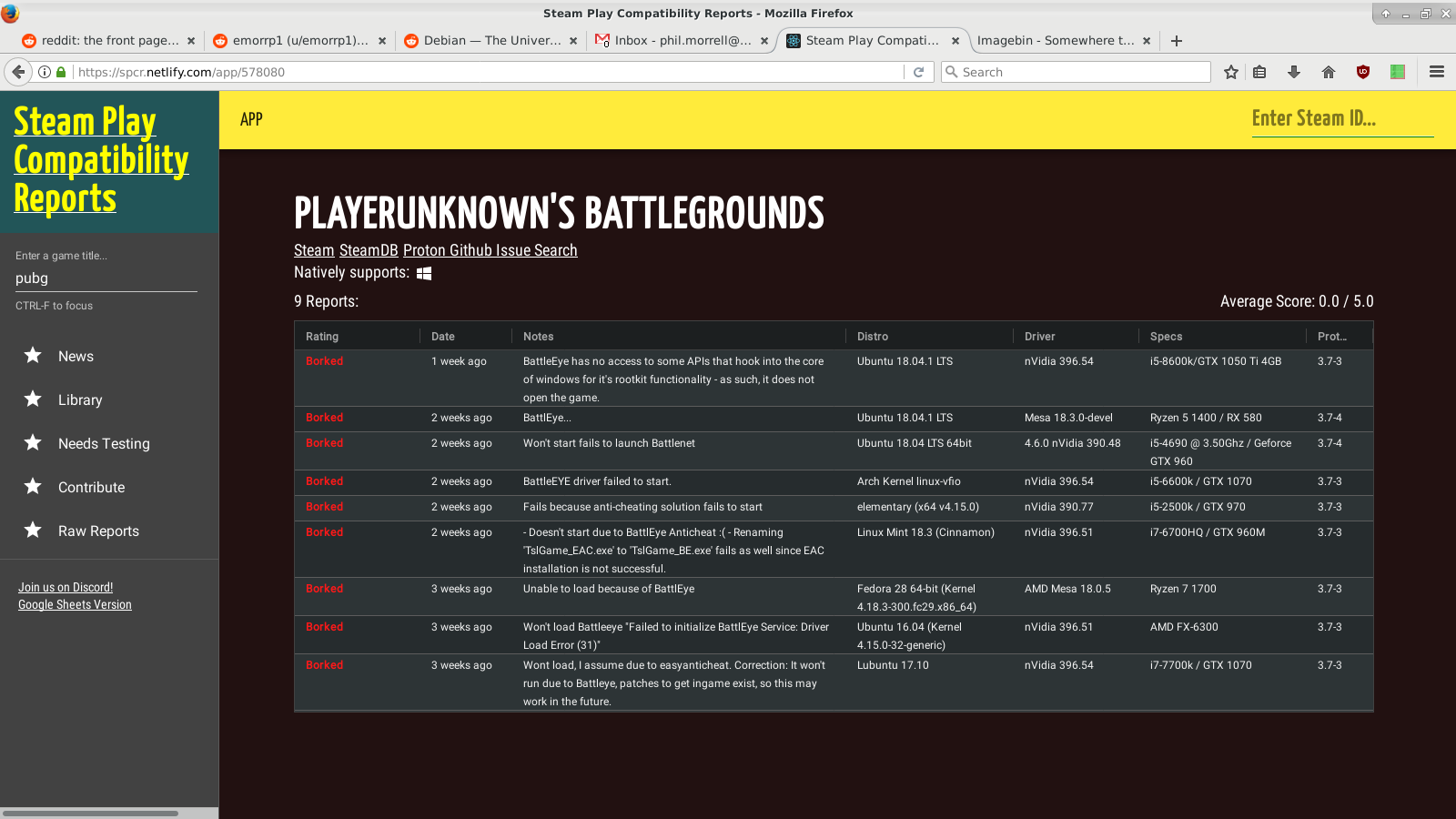Select Needs Testing in sidebar
The height and width of the screenshot is (819, 1456).
104,443
